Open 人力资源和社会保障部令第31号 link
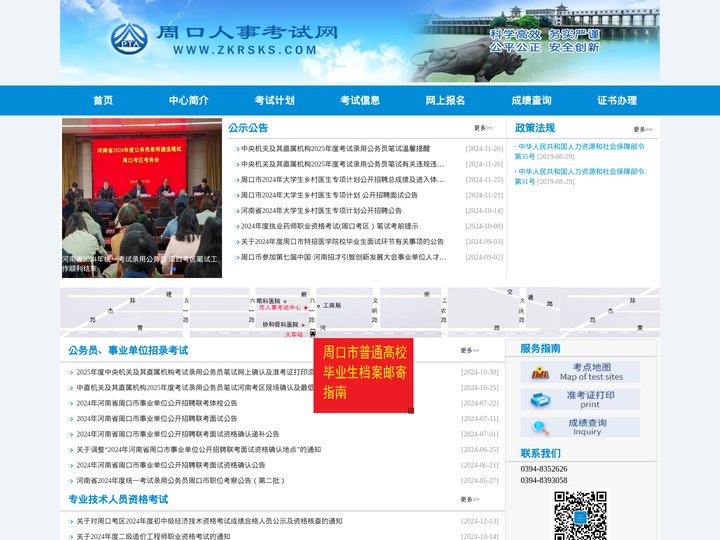Screen dimensions: 720x540 pyautogui.click(x=579, y=176)
